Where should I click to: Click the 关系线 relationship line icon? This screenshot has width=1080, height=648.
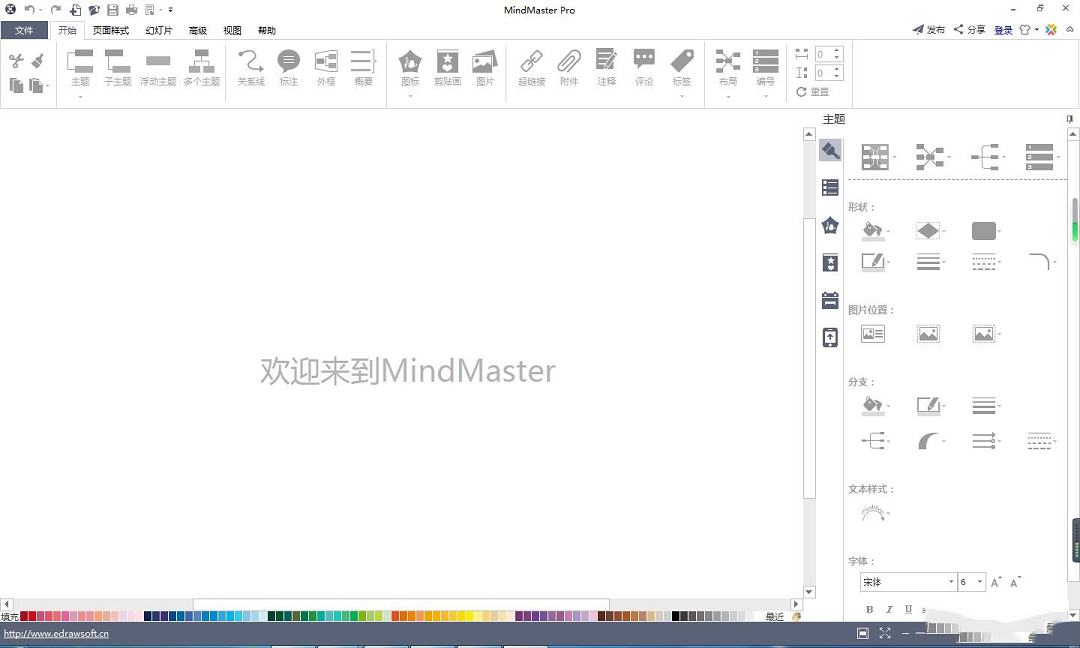point(251,67)
